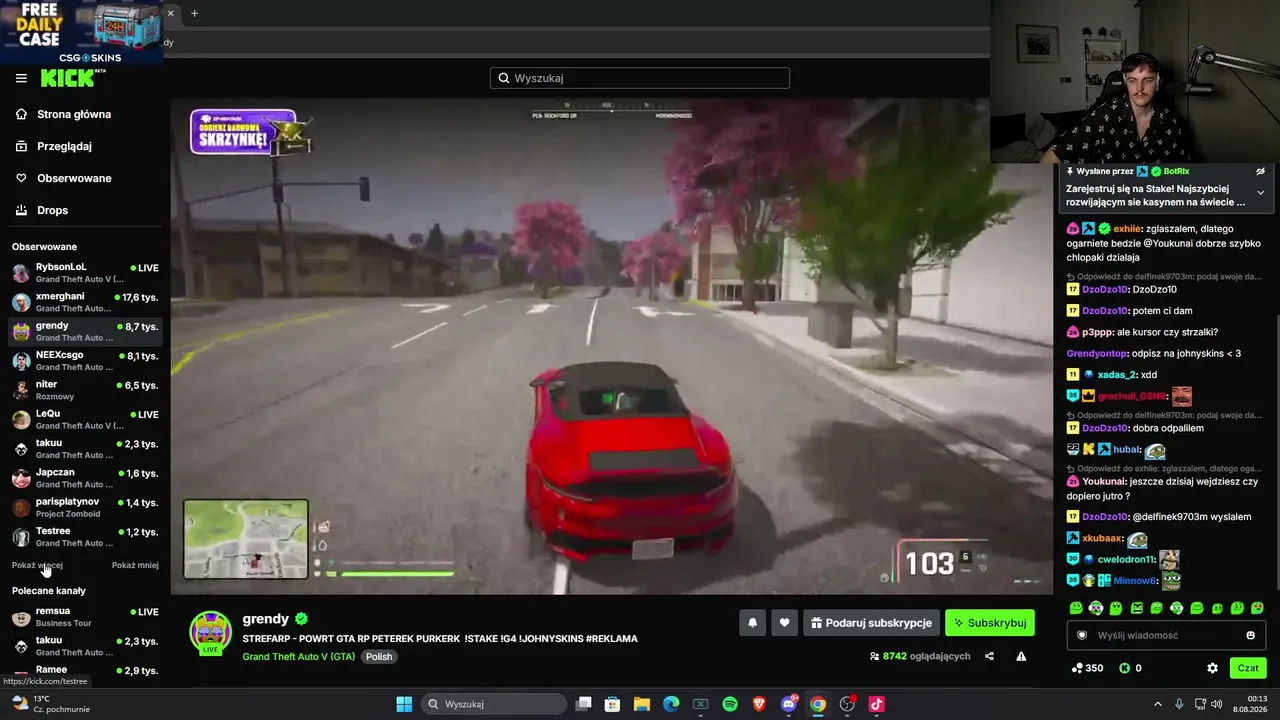Viewport: 1280px width, 720px height.
Task: Open File Explorer from taskbar
Action: click(x=642, y=704)
